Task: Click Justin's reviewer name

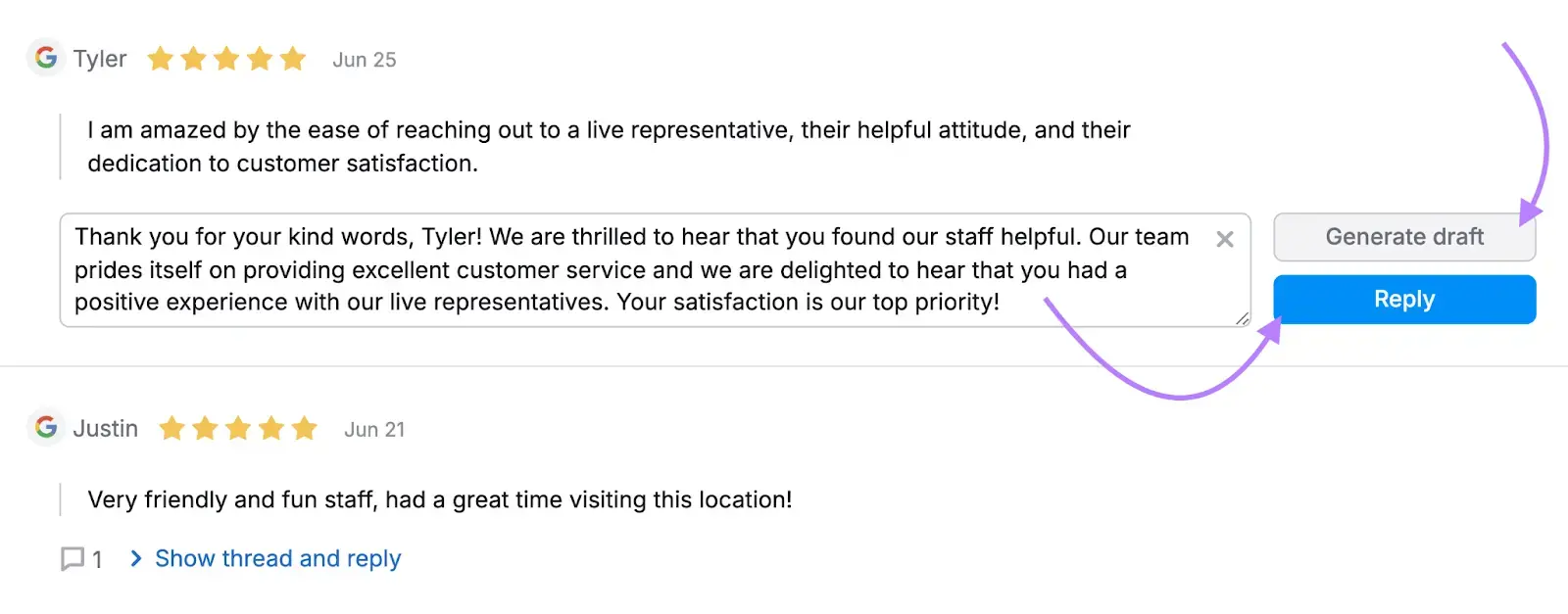Action: (105, 428)
